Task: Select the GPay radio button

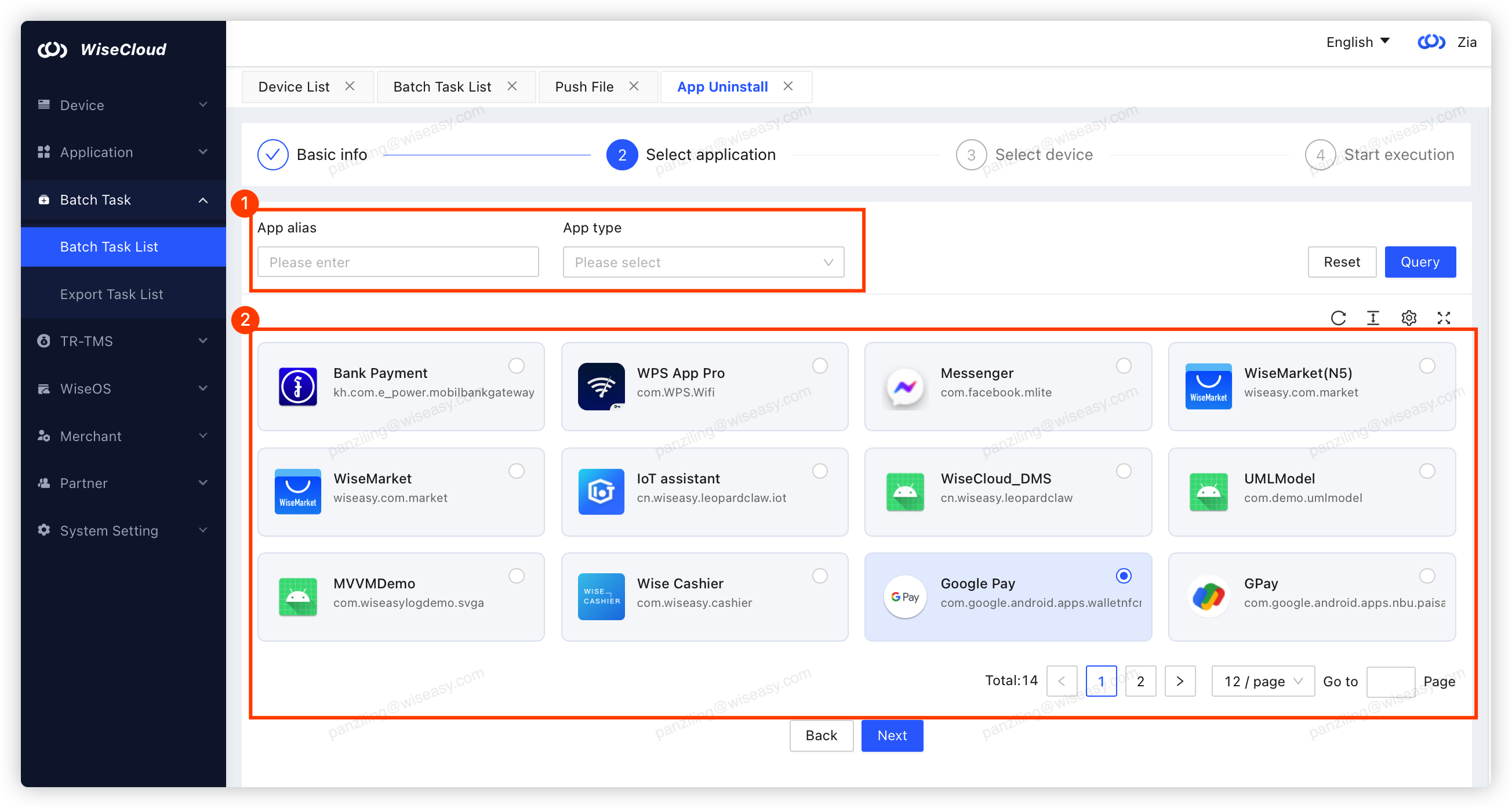Action: [x=1427, y=576]
